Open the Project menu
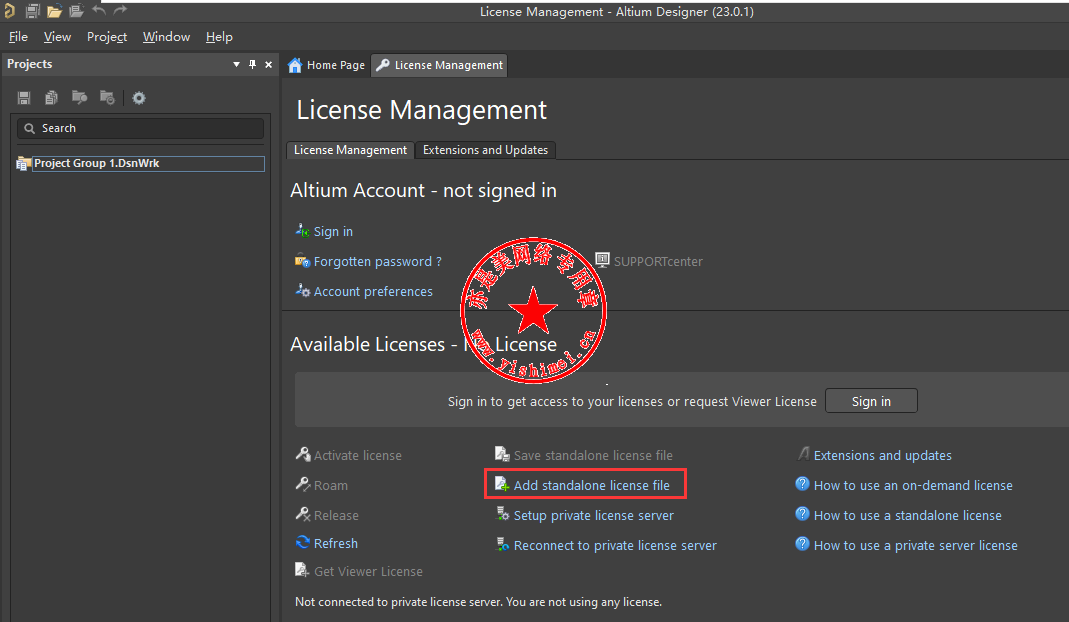 coord(107,37)
